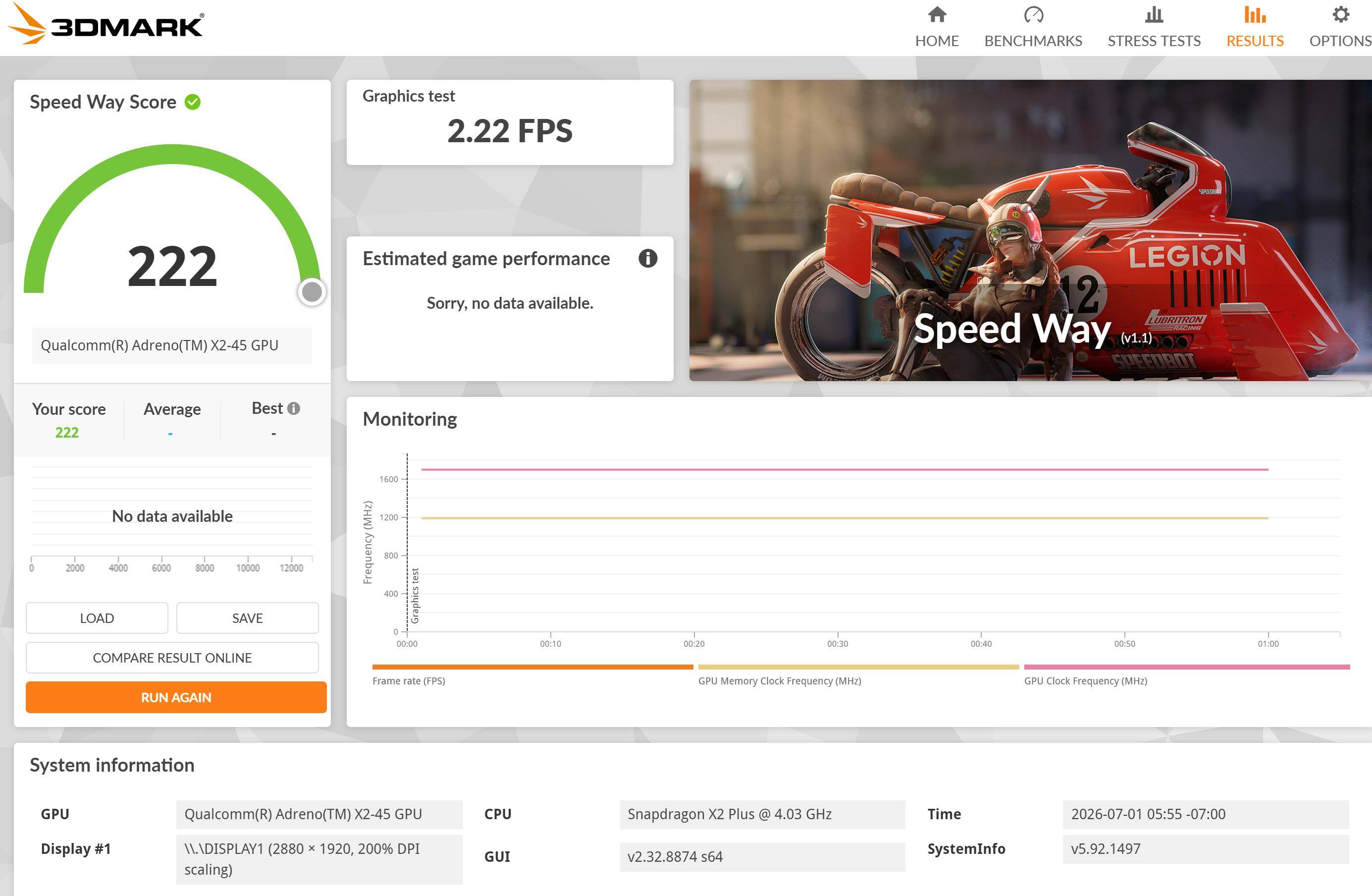
Task: Click the Estimated game performance heading
Action: (486, 259)
